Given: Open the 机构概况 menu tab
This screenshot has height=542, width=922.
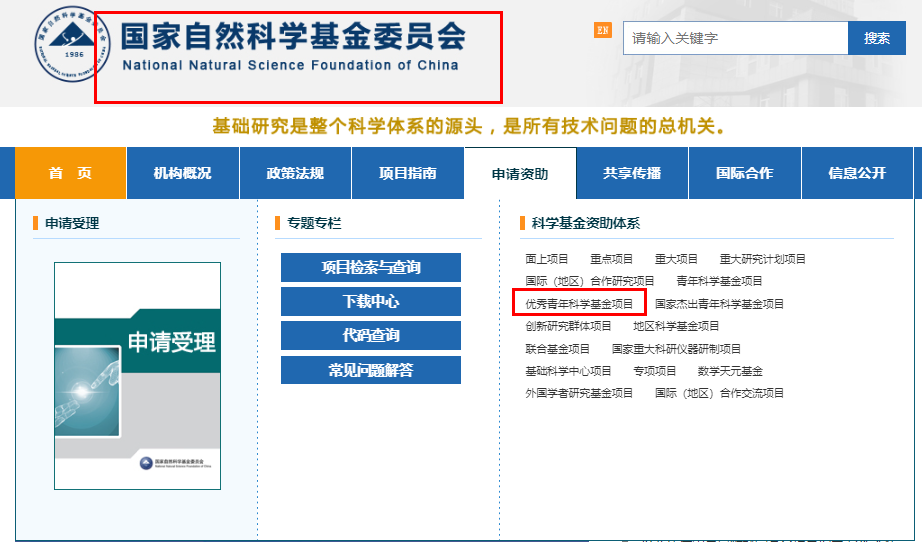Looking at the screenshot, I should coord(183,173).
